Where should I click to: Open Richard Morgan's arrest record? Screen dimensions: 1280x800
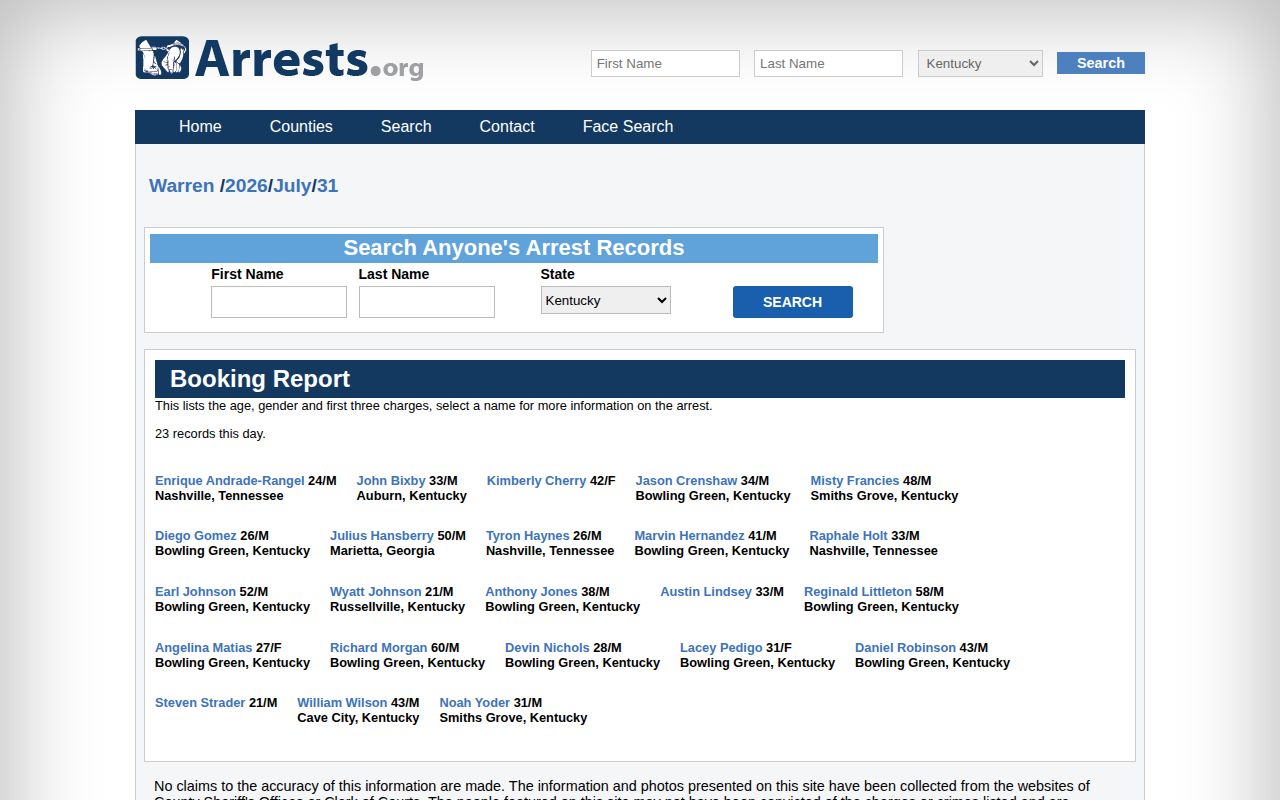click(x=379, y=648)
